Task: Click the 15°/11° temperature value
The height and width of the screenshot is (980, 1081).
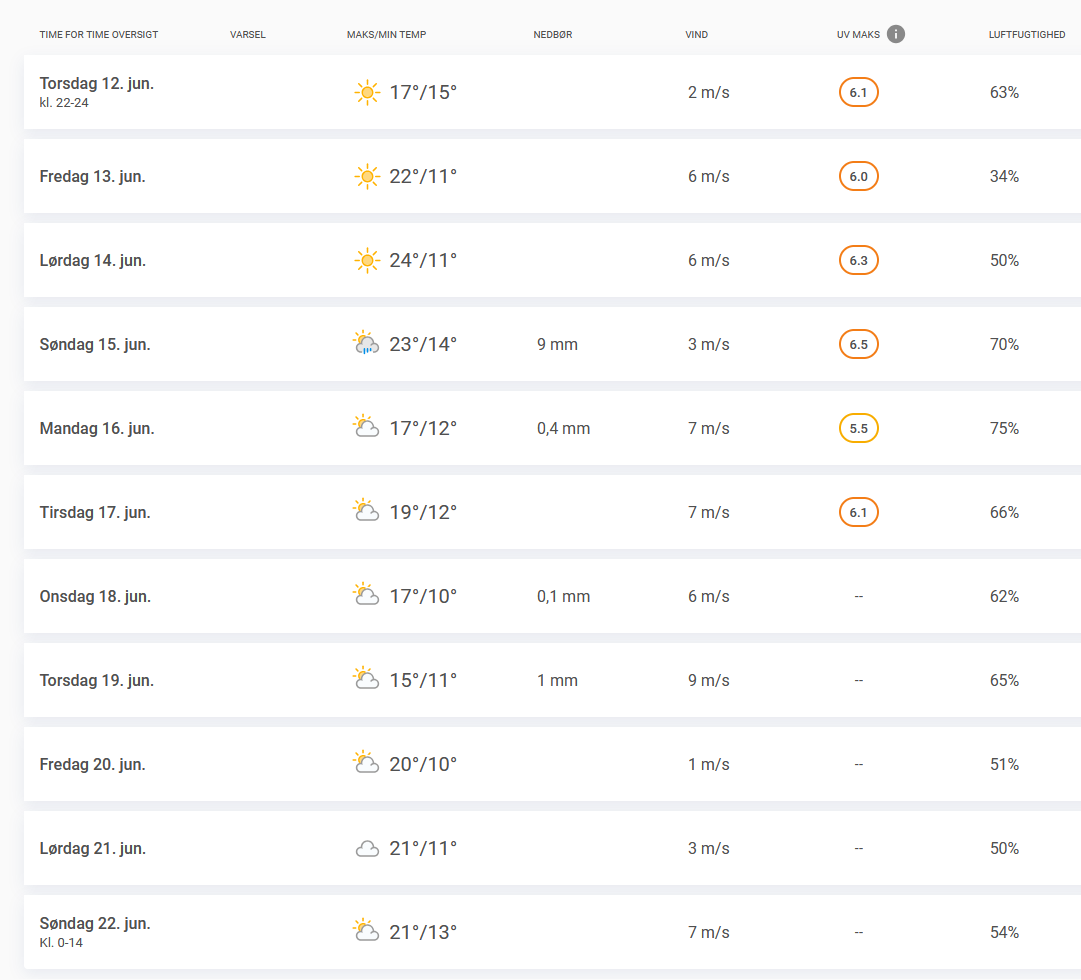Action: point(423,681)
